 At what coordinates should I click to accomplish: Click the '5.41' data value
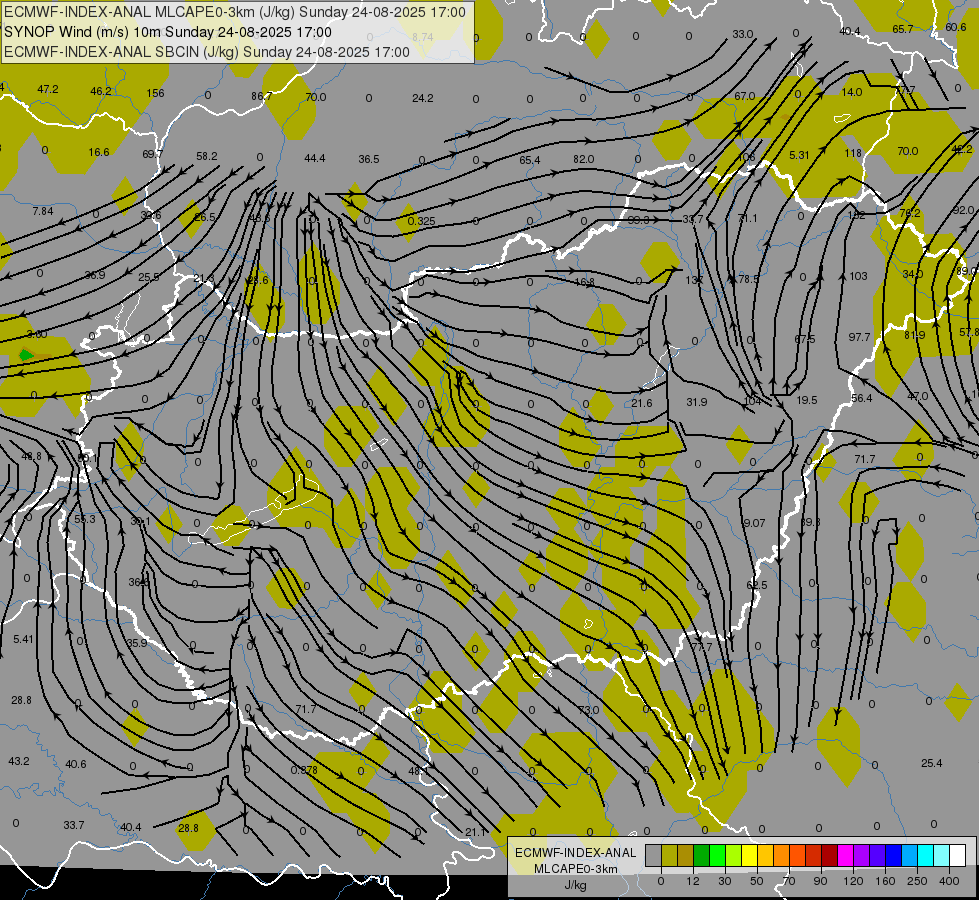click(23, 640)
